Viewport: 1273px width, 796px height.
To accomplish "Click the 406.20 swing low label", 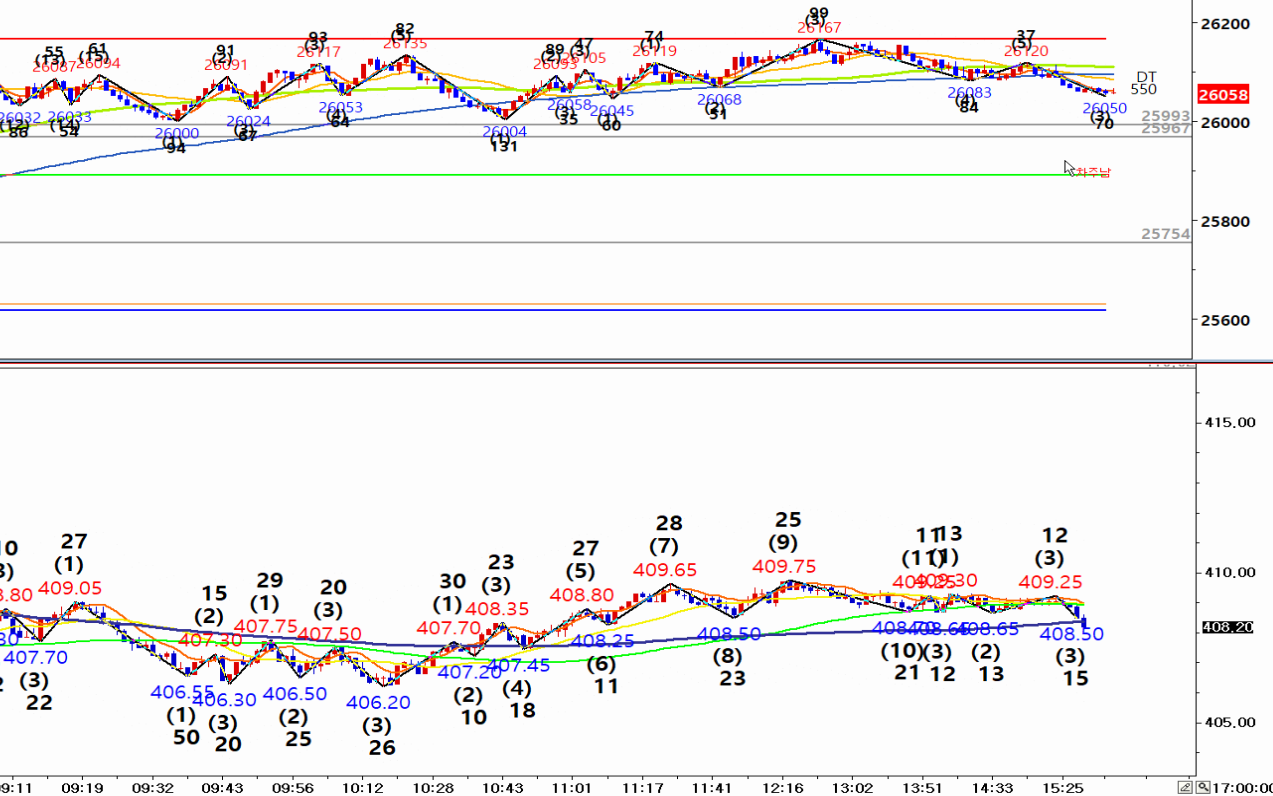I will coord(377,703).
